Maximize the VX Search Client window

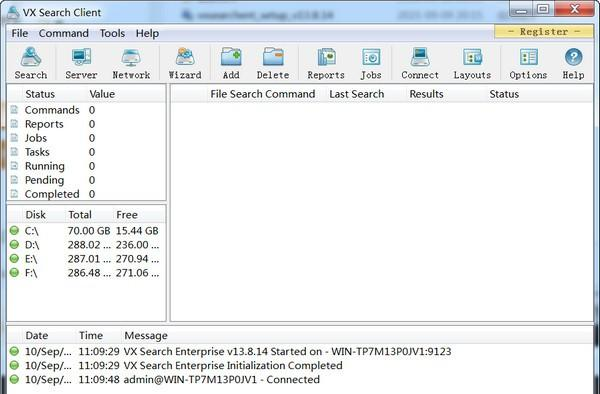(x=543, y=10)
